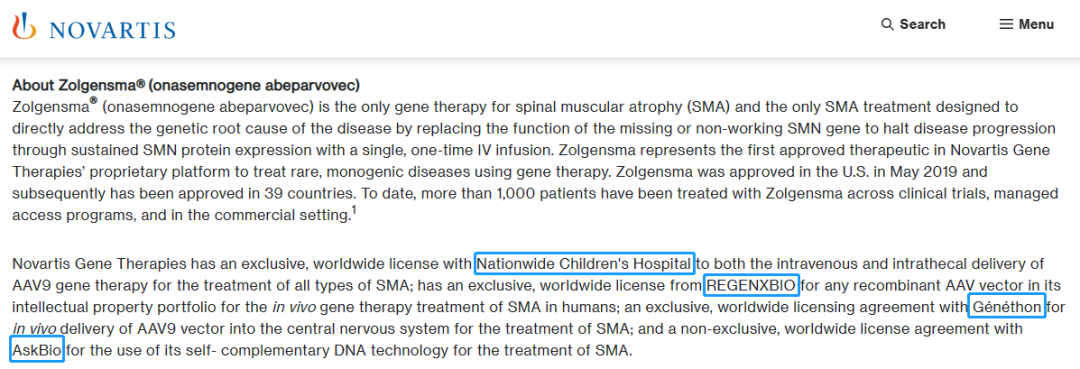This screenshot has height=369, width=1080.
Task: Click the underlined 'in vivo' text
Action: [36, 329]
